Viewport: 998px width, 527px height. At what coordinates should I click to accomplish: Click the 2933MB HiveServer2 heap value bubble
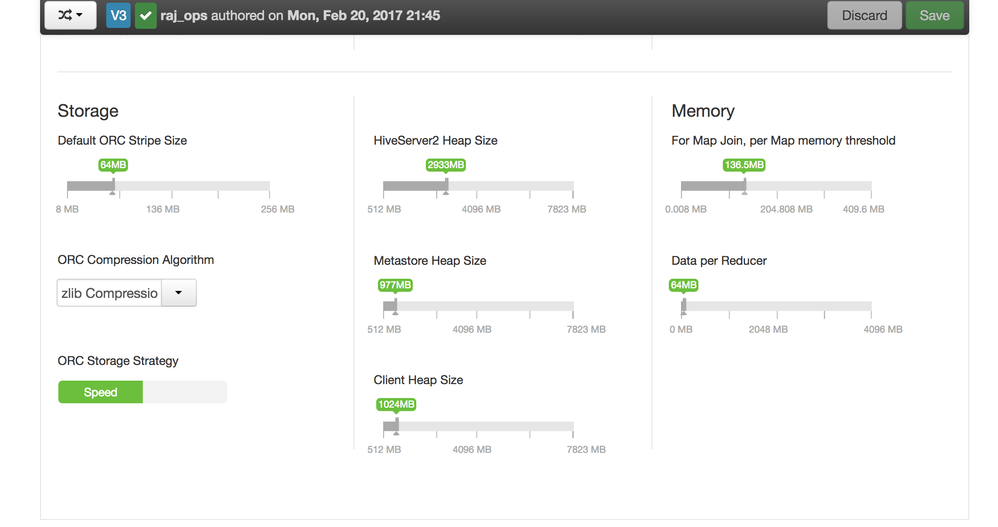(446, 165)
